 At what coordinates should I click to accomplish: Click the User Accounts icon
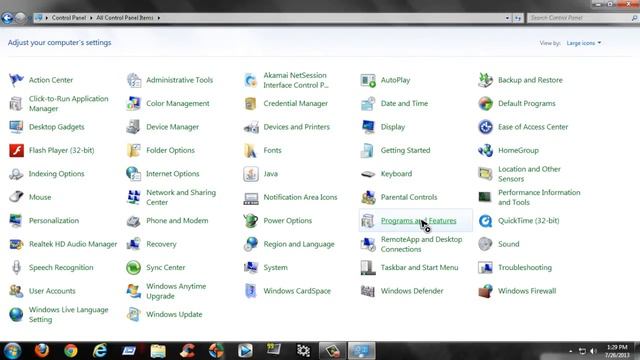(x=16, y=291)
